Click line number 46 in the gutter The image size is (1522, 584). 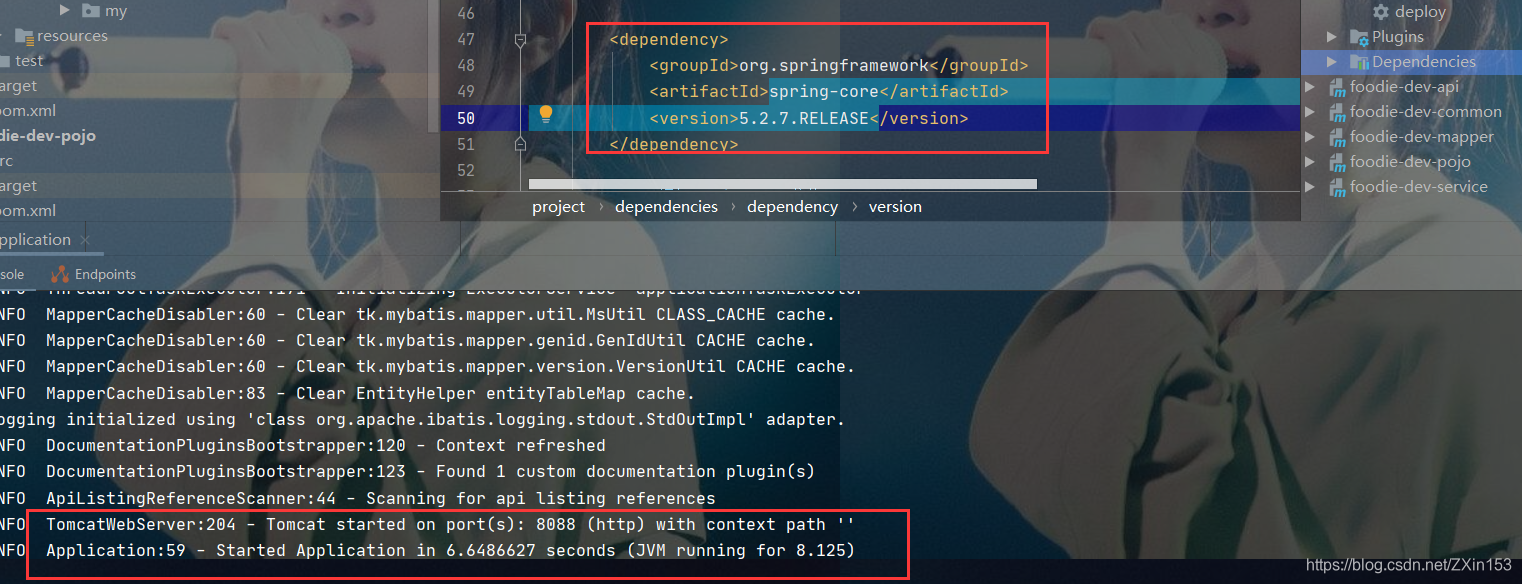(x=465, y=14)
